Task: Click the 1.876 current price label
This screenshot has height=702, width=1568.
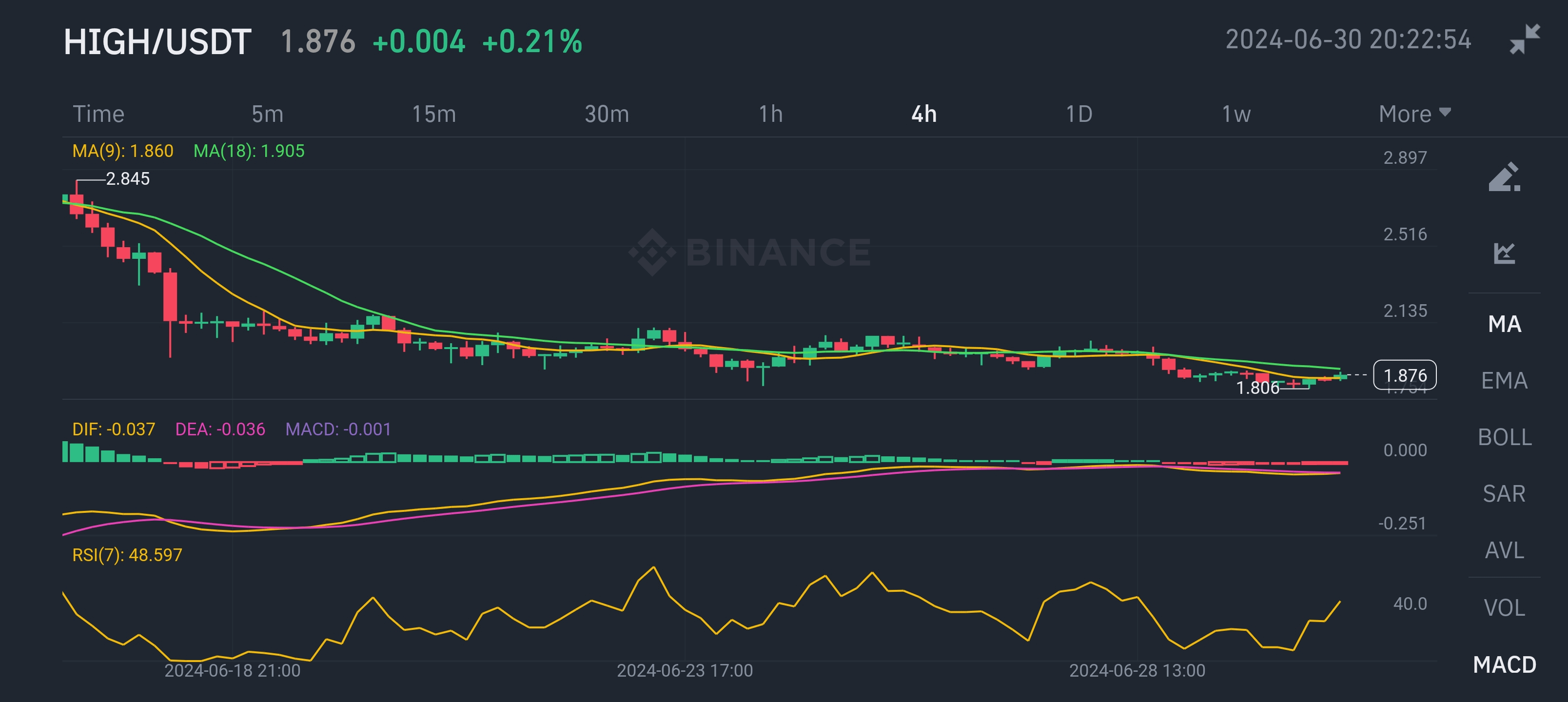Action: (1405, 375)
